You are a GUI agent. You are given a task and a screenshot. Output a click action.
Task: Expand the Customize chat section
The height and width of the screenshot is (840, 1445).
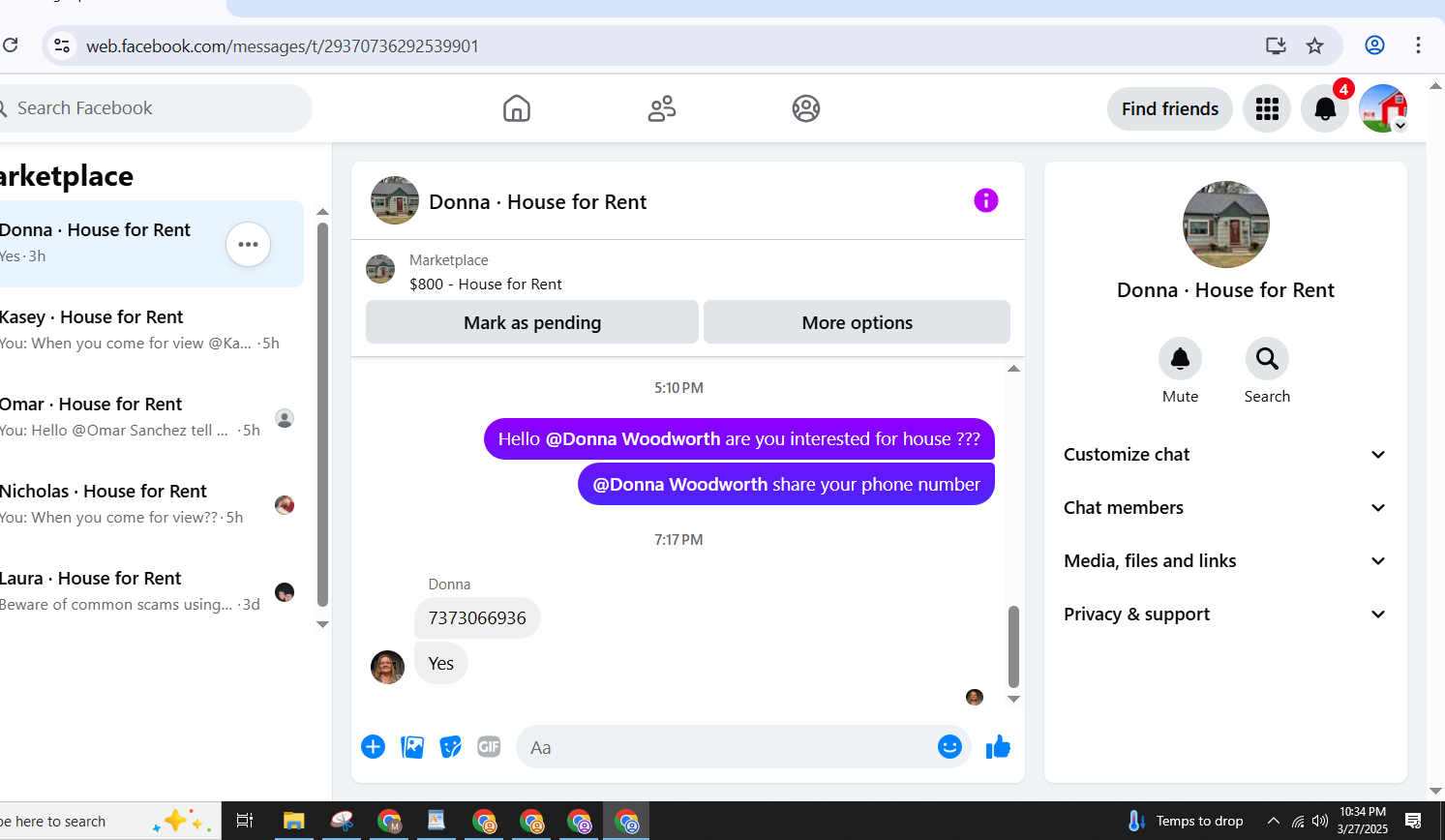(x=1225, y=455)
